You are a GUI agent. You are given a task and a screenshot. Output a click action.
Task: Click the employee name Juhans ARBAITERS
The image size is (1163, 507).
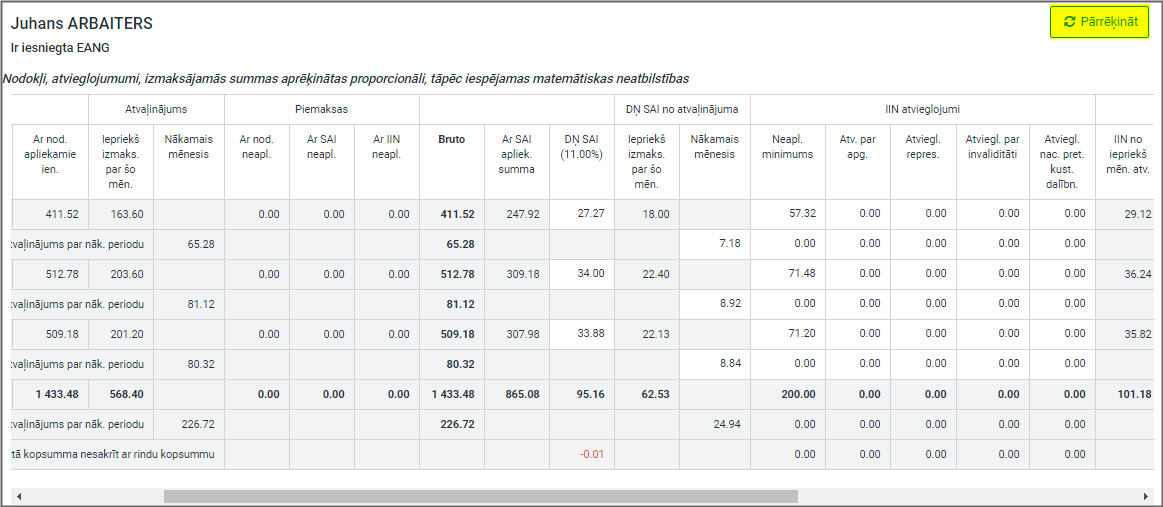[82, 24]
